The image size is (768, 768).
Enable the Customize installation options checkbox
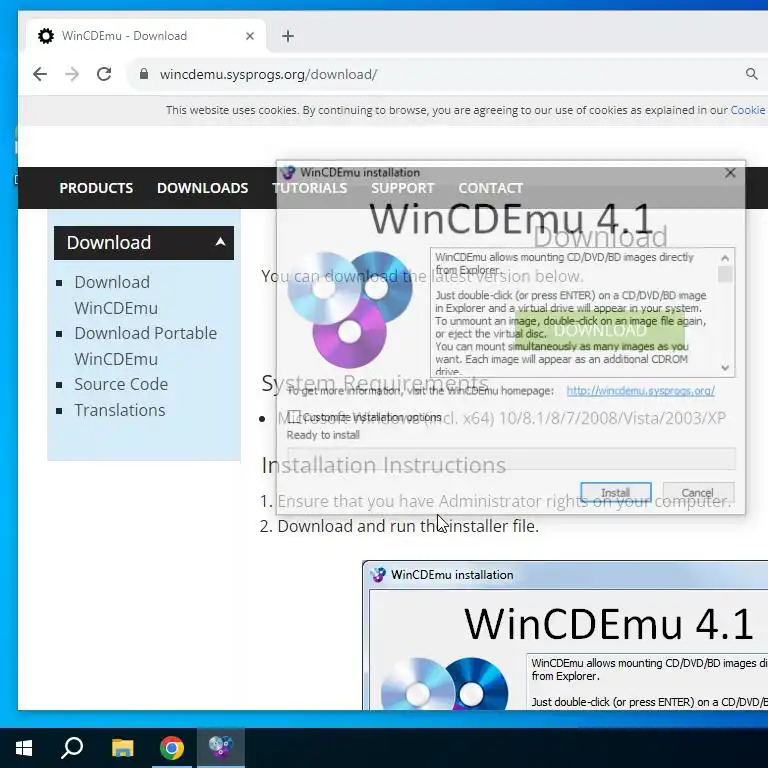(x=293, y=417)
